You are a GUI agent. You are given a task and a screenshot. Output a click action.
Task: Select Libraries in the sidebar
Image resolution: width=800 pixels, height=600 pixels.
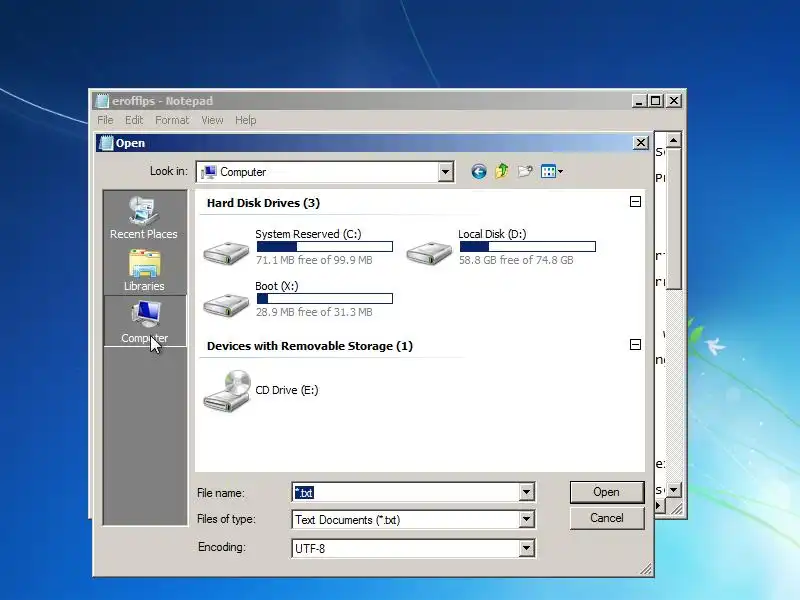click(x=144, y=270)
